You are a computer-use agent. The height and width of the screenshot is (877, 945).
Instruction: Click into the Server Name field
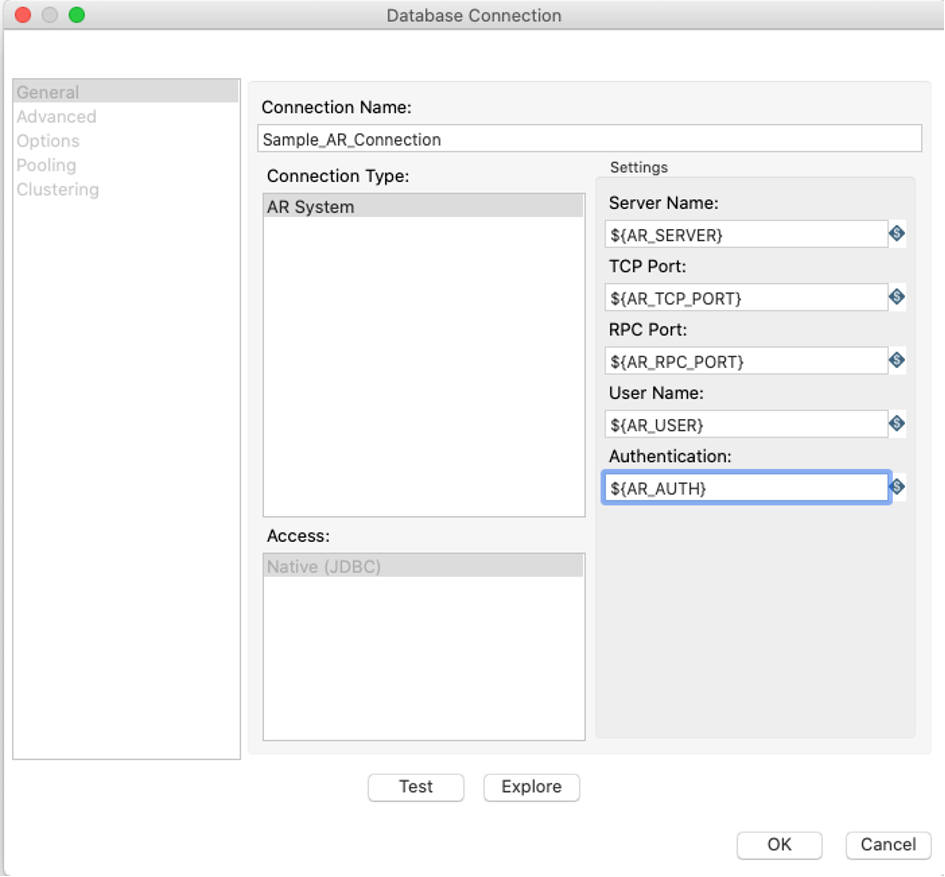[x=745, y=235]
